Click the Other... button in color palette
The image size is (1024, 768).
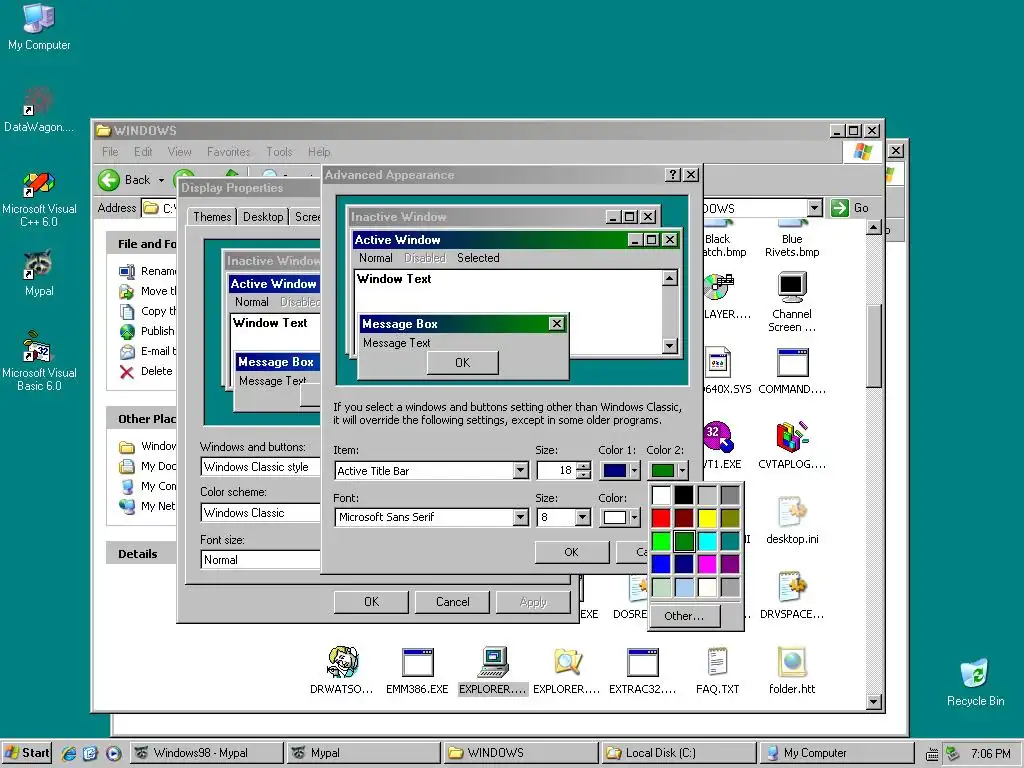(684, 615)
